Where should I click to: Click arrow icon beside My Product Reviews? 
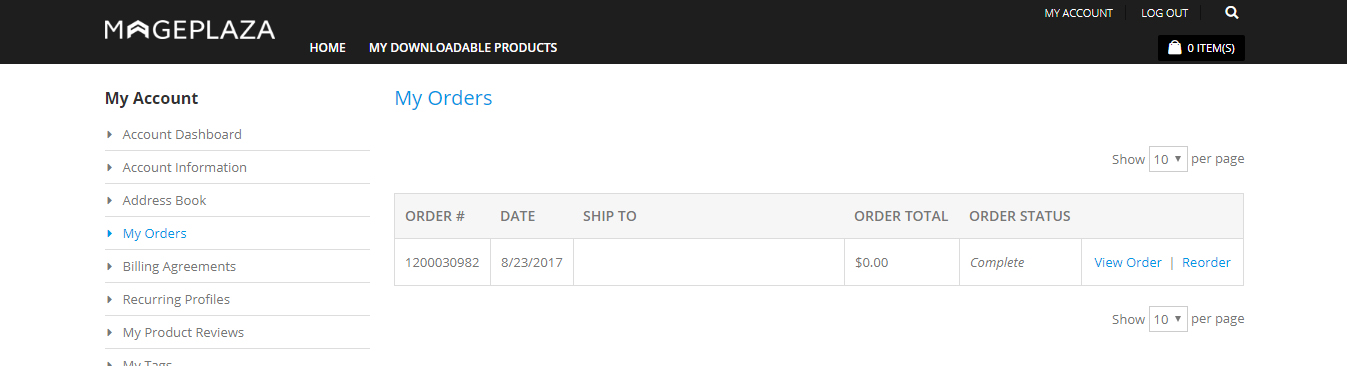click(109, 332)
